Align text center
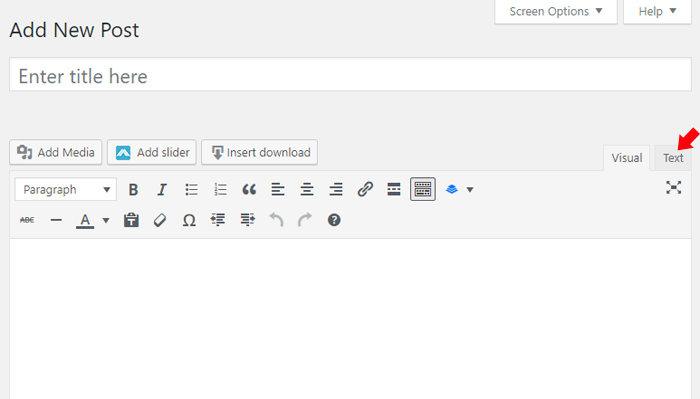Screen dimensions: 700x399 307,190
